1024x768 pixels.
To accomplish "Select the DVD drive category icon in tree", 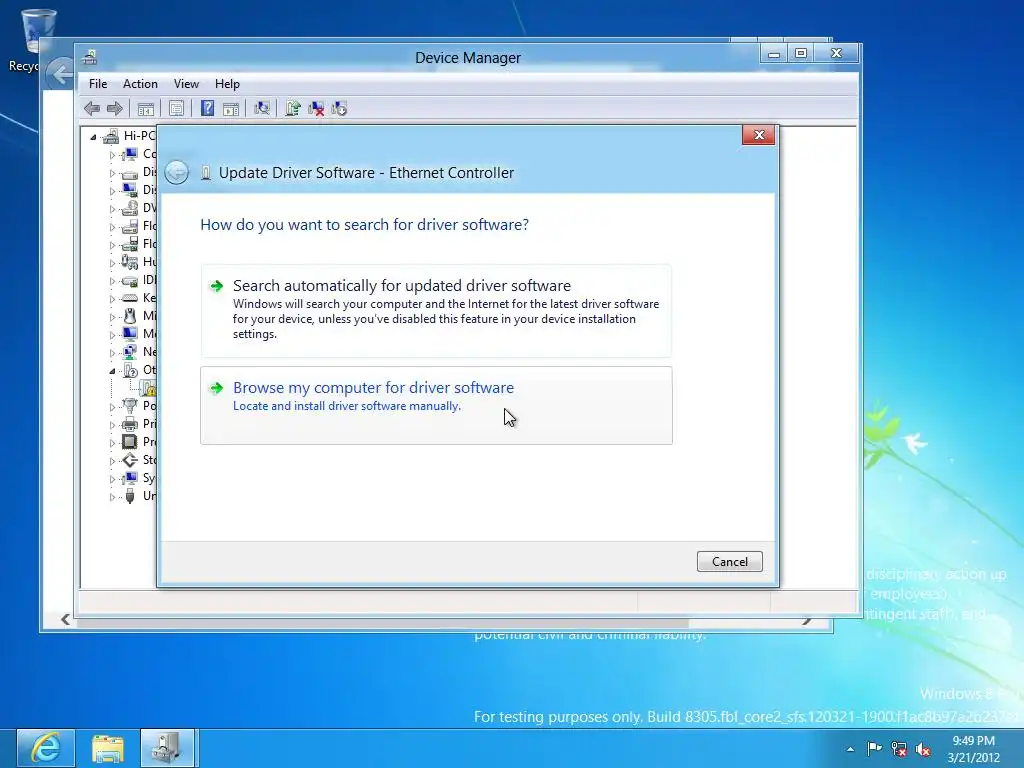I will [130, 208].
